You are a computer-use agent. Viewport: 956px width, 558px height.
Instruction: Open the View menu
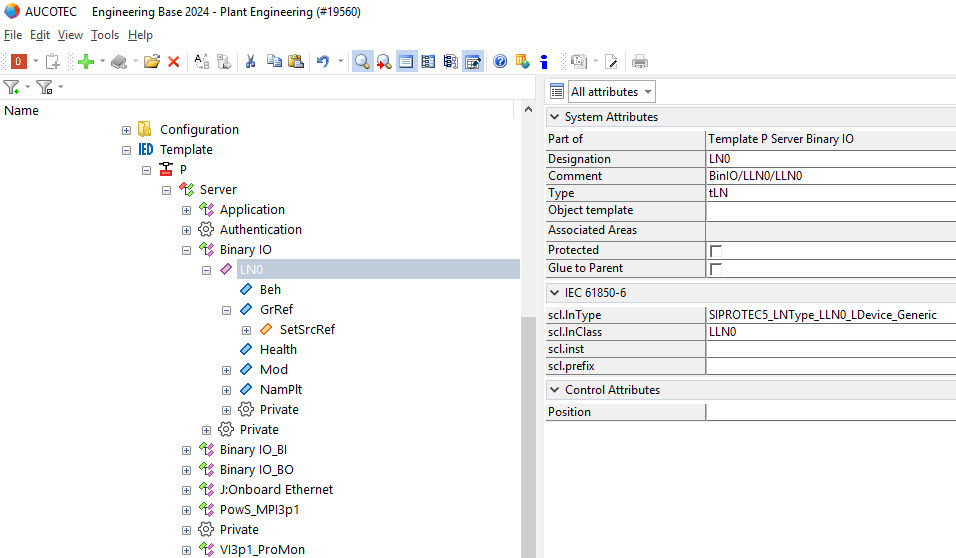tap(70, 35)
